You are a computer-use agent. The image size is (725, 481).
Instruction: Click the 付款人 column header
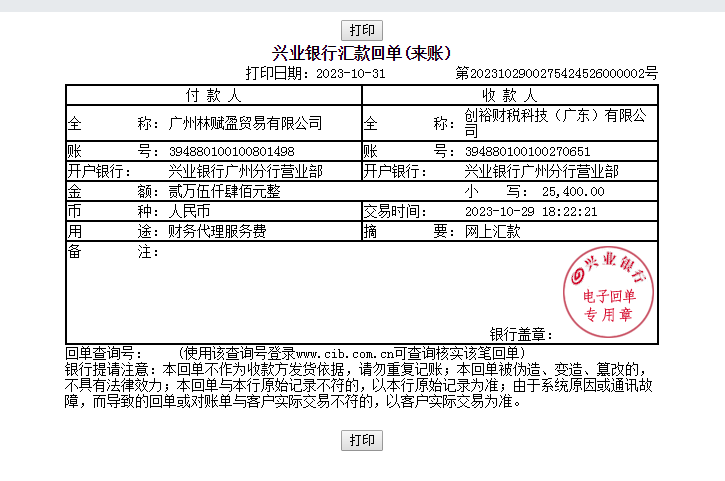coord(214,95)
